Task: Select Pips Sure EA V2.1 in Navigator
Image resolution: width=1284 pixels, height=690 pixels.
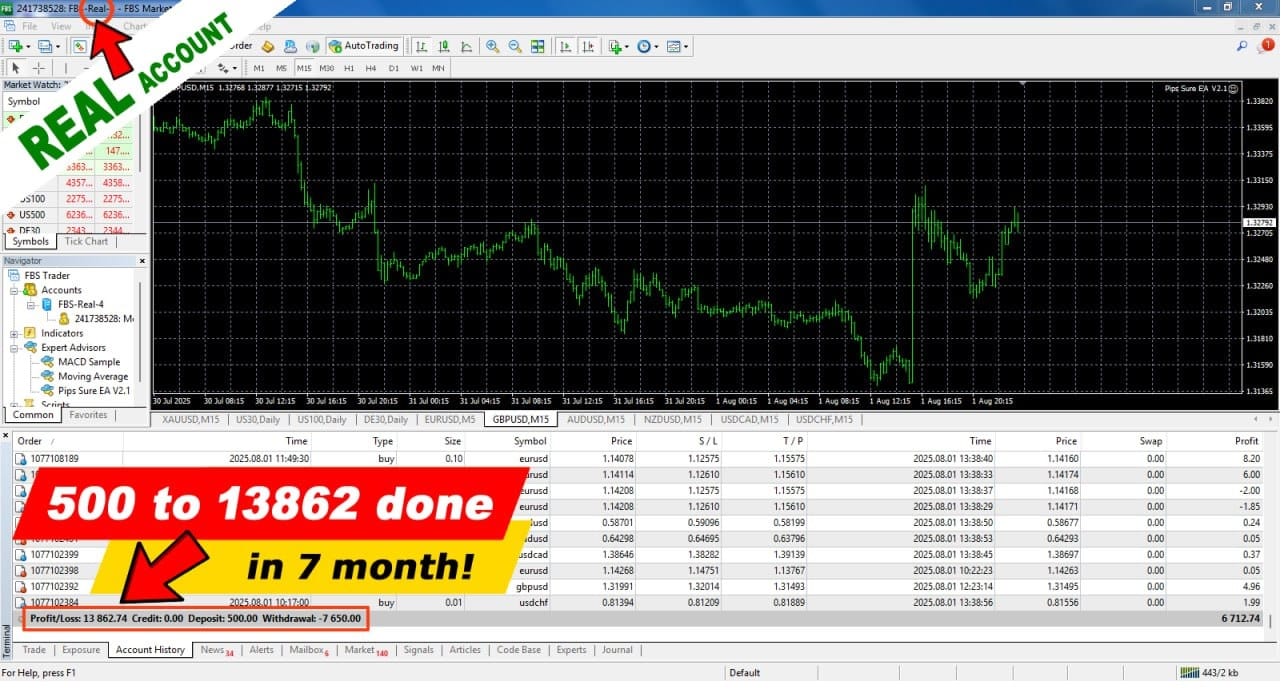Action: [x=93, y=391]
